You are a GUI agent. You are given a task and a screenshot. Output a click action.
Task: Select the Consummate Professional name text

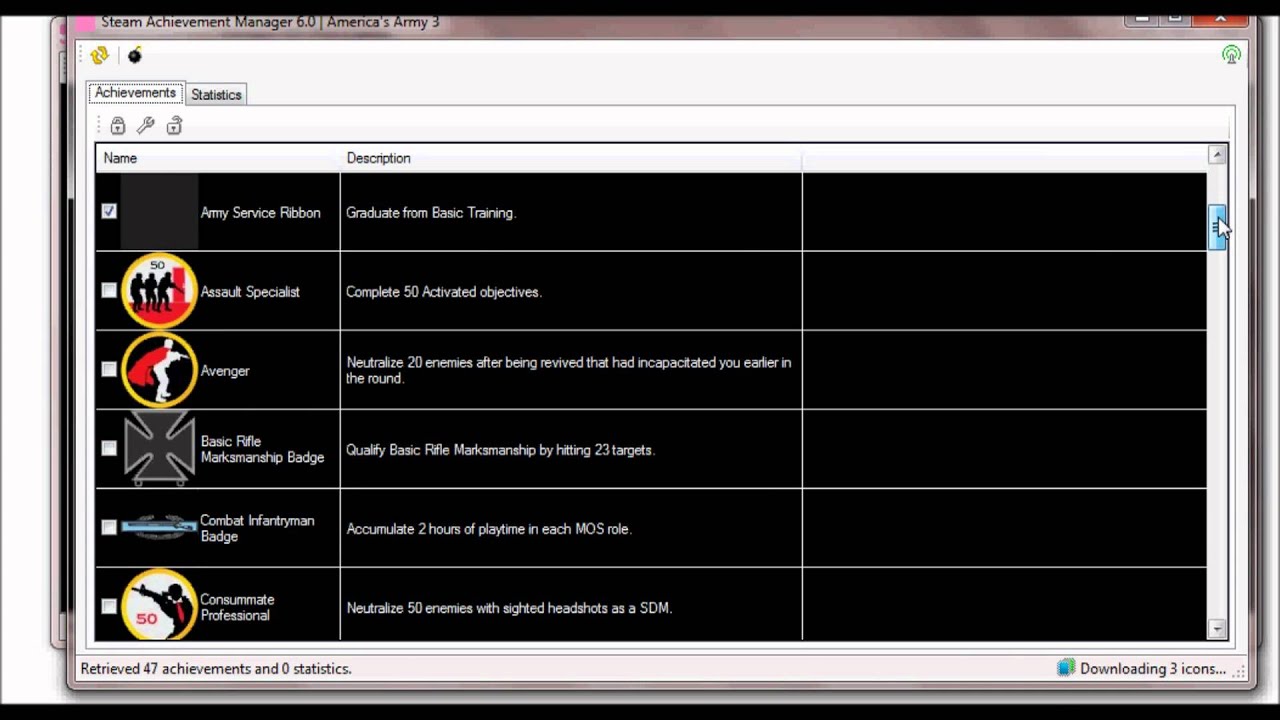pos(237,607)
